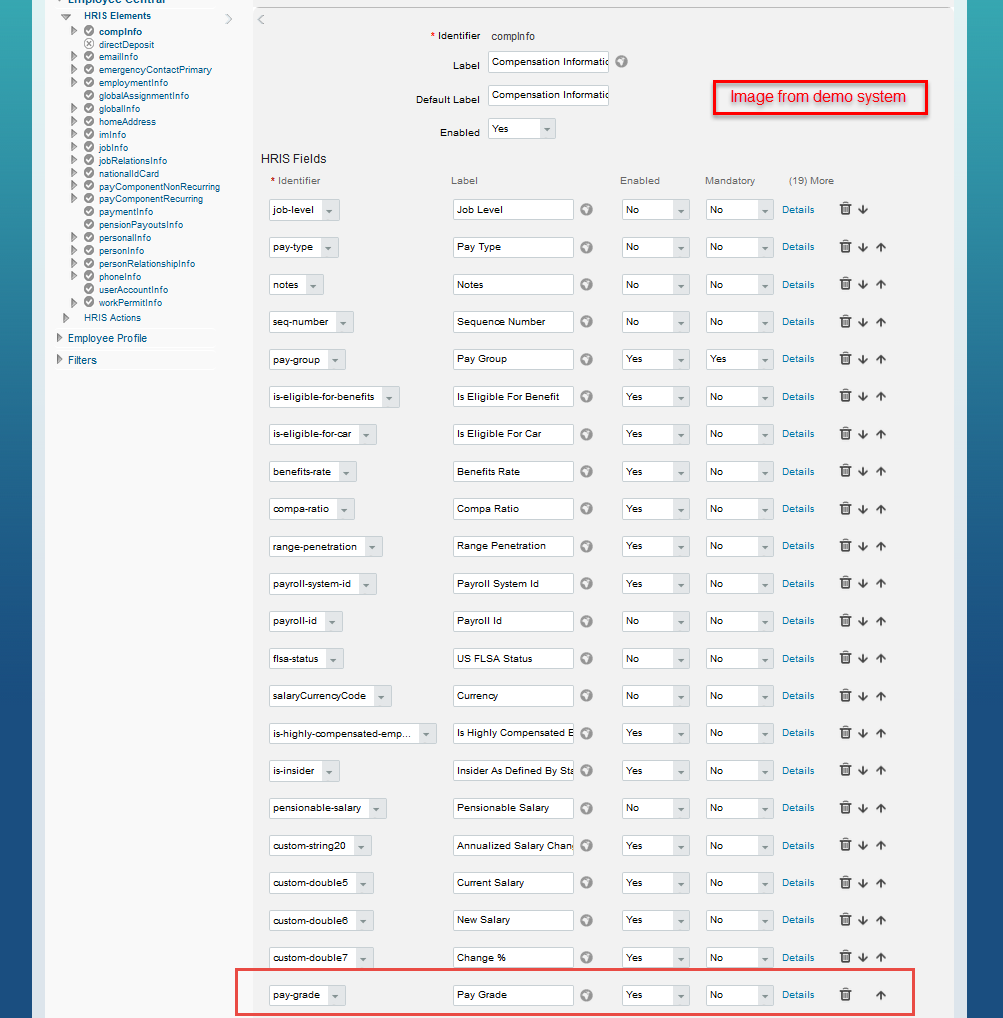
Task: Open Mandatory dropdown for the pay-group row
Action: pos(739,359)
